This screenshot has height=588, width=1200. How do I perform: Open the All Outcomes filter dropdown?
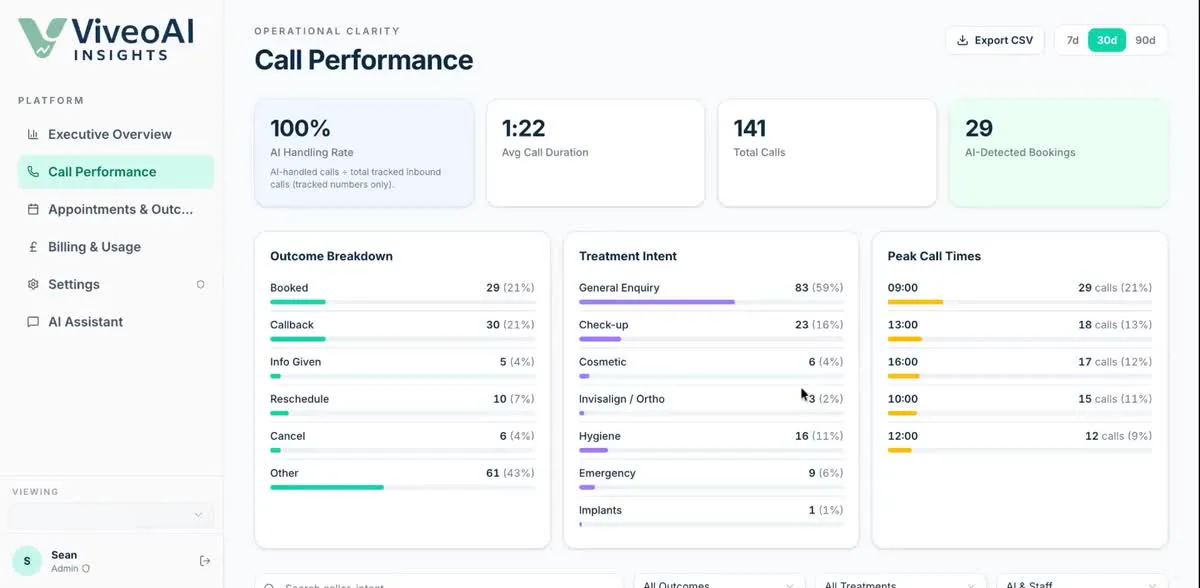pos(720,582)
